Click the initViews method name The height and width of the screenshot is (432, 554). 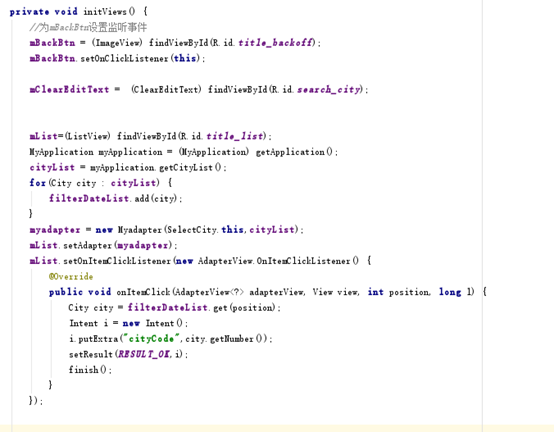(x=105, y=12)
